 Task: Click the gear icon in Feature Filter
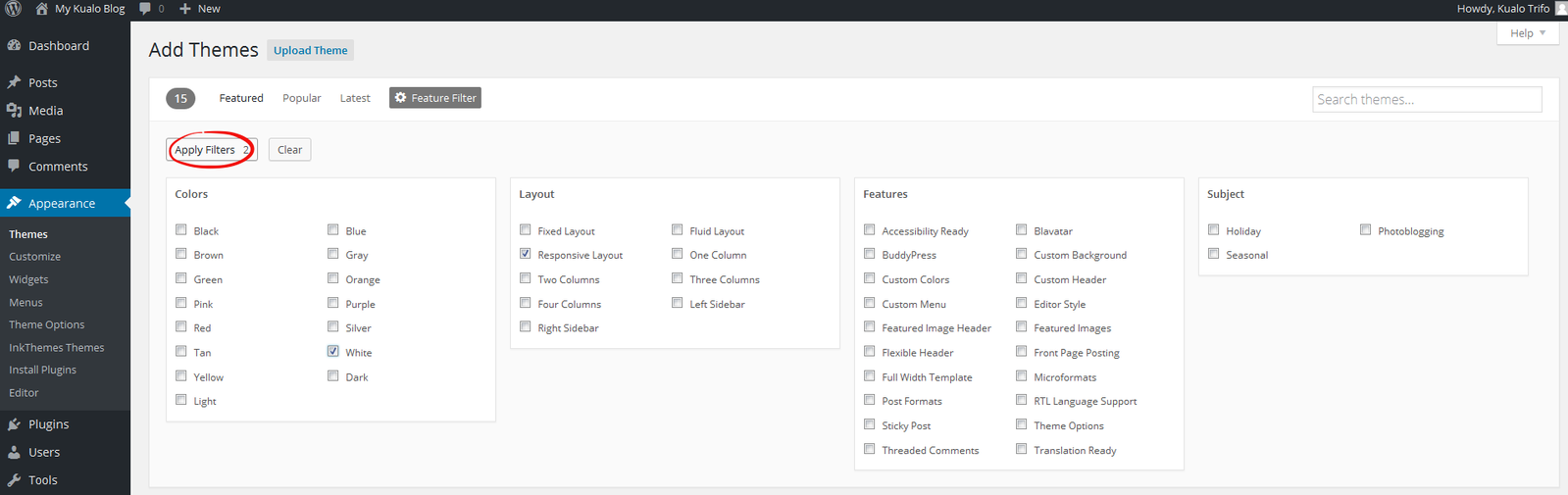pos(400,97)
